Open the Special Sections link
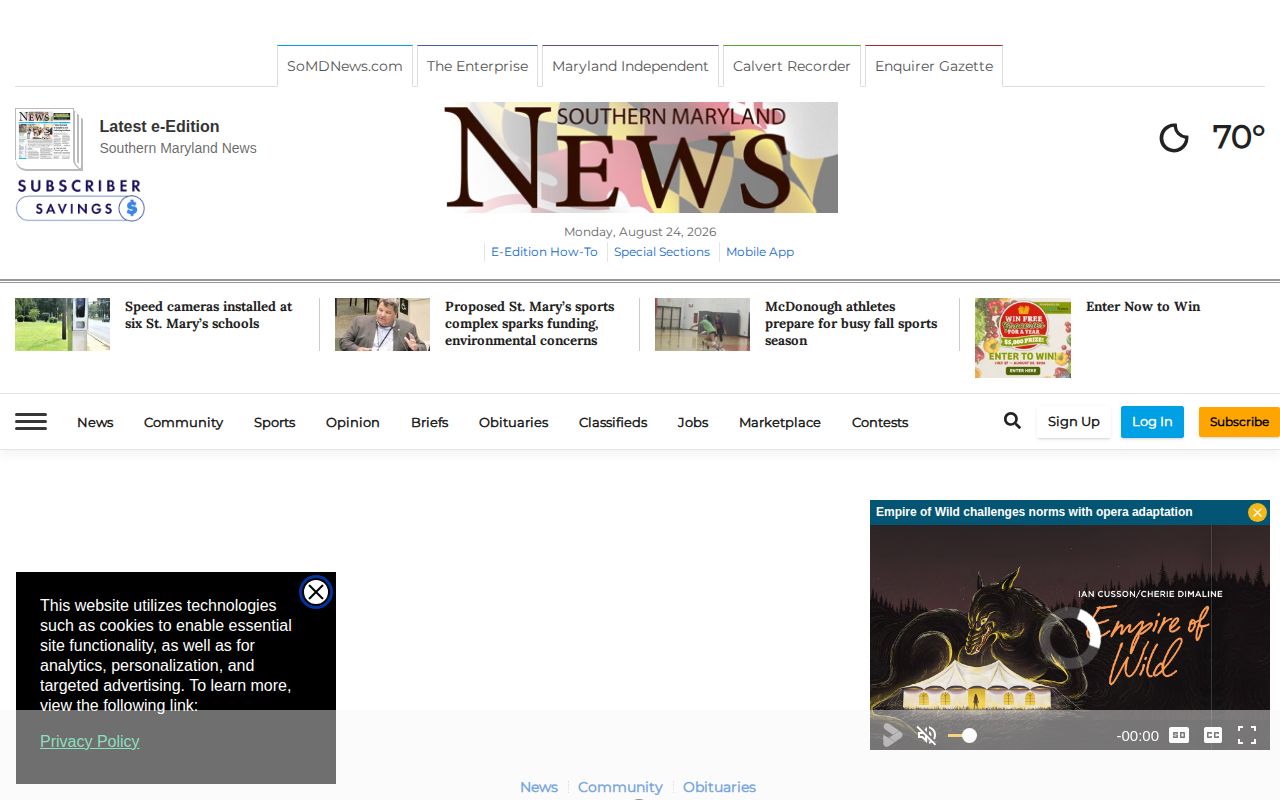This screenshot has width=1280, height=800. coord(662,252)
